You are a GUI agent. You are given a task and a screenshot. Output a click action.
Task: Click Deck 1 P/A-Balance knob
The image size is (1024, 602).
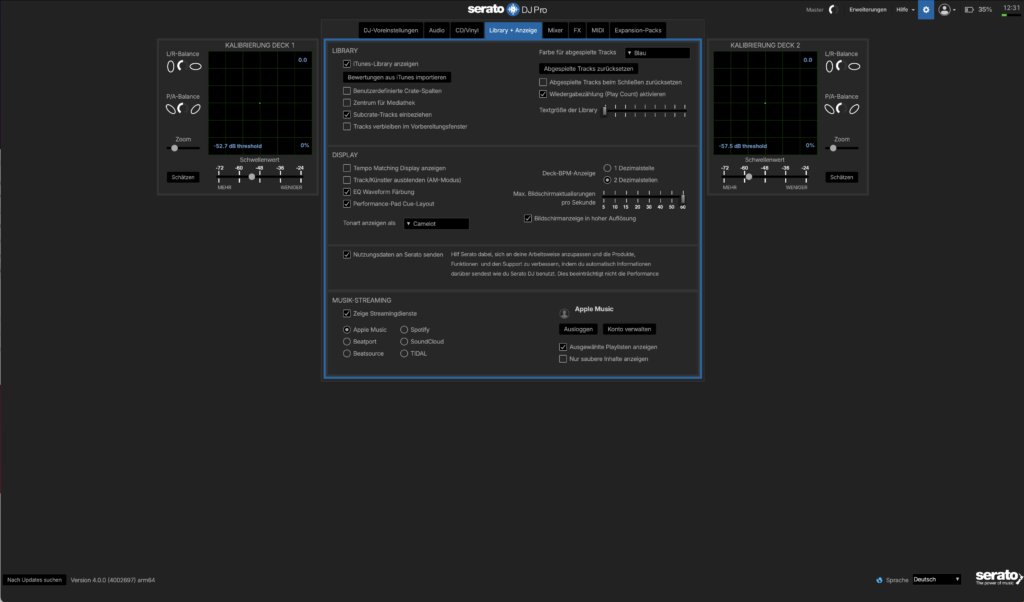(x=182, y=109)
